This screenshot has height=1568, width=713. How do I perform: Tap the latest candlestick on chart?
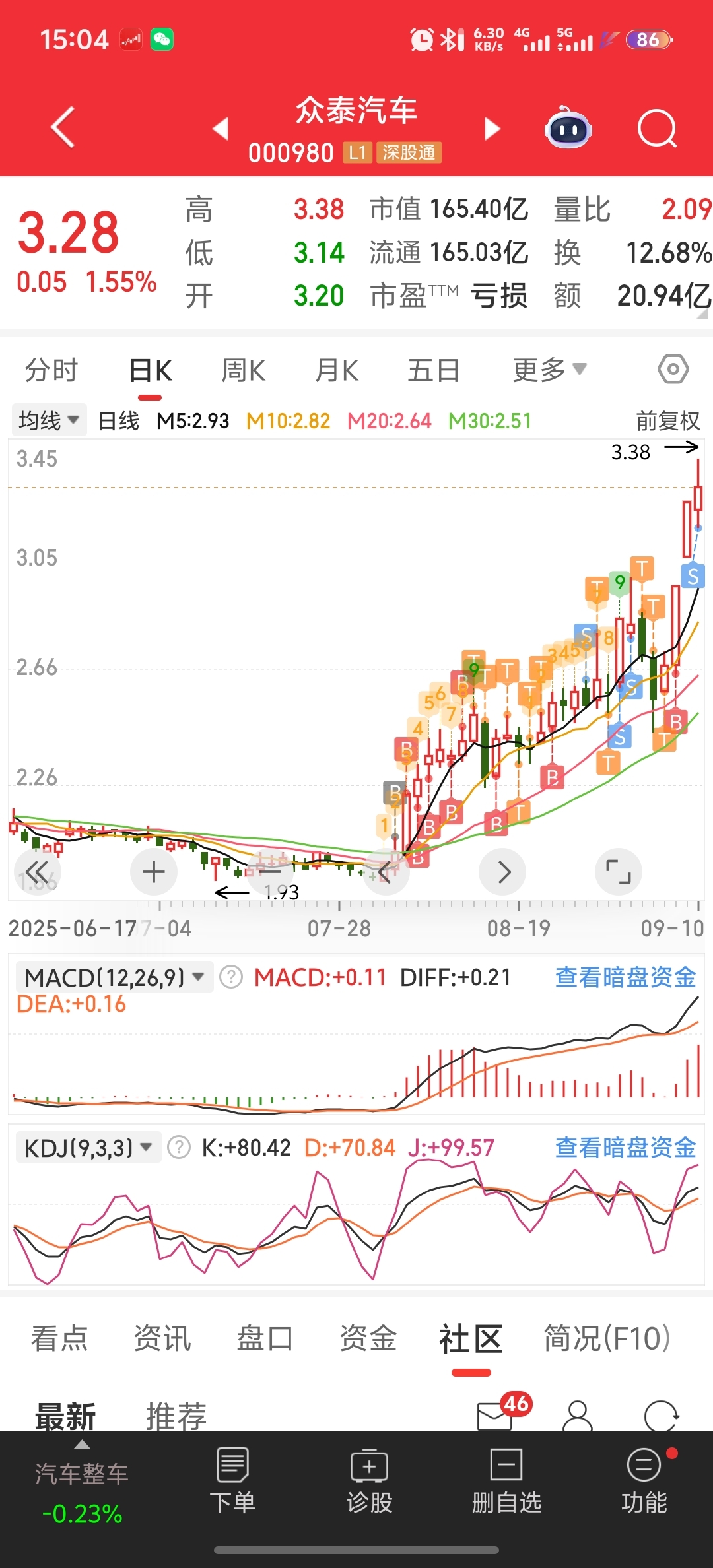(x=698, y=495)
